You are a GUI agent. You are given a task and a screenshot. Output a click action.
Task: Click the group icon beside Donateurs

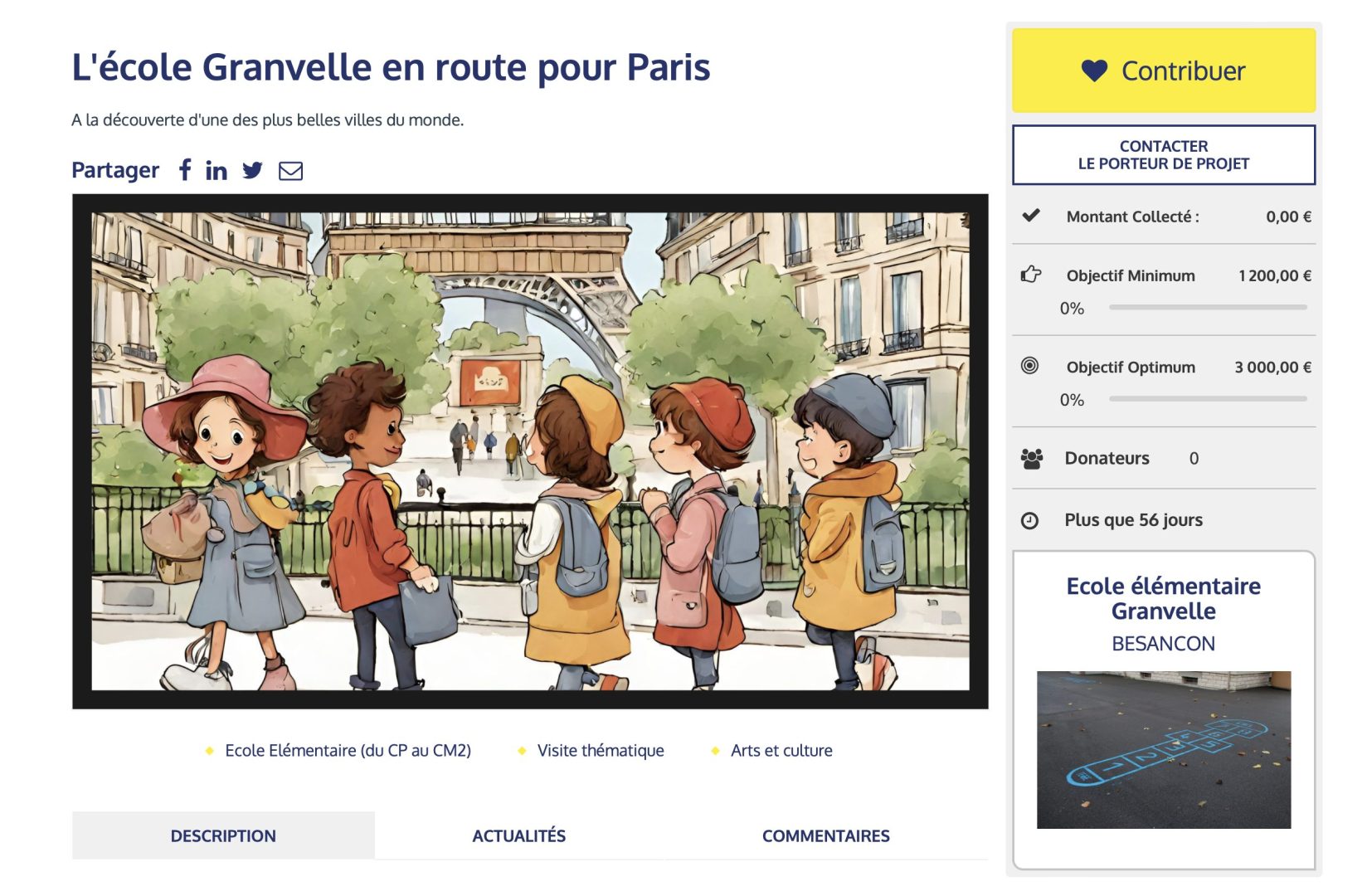coord(1032,459)
